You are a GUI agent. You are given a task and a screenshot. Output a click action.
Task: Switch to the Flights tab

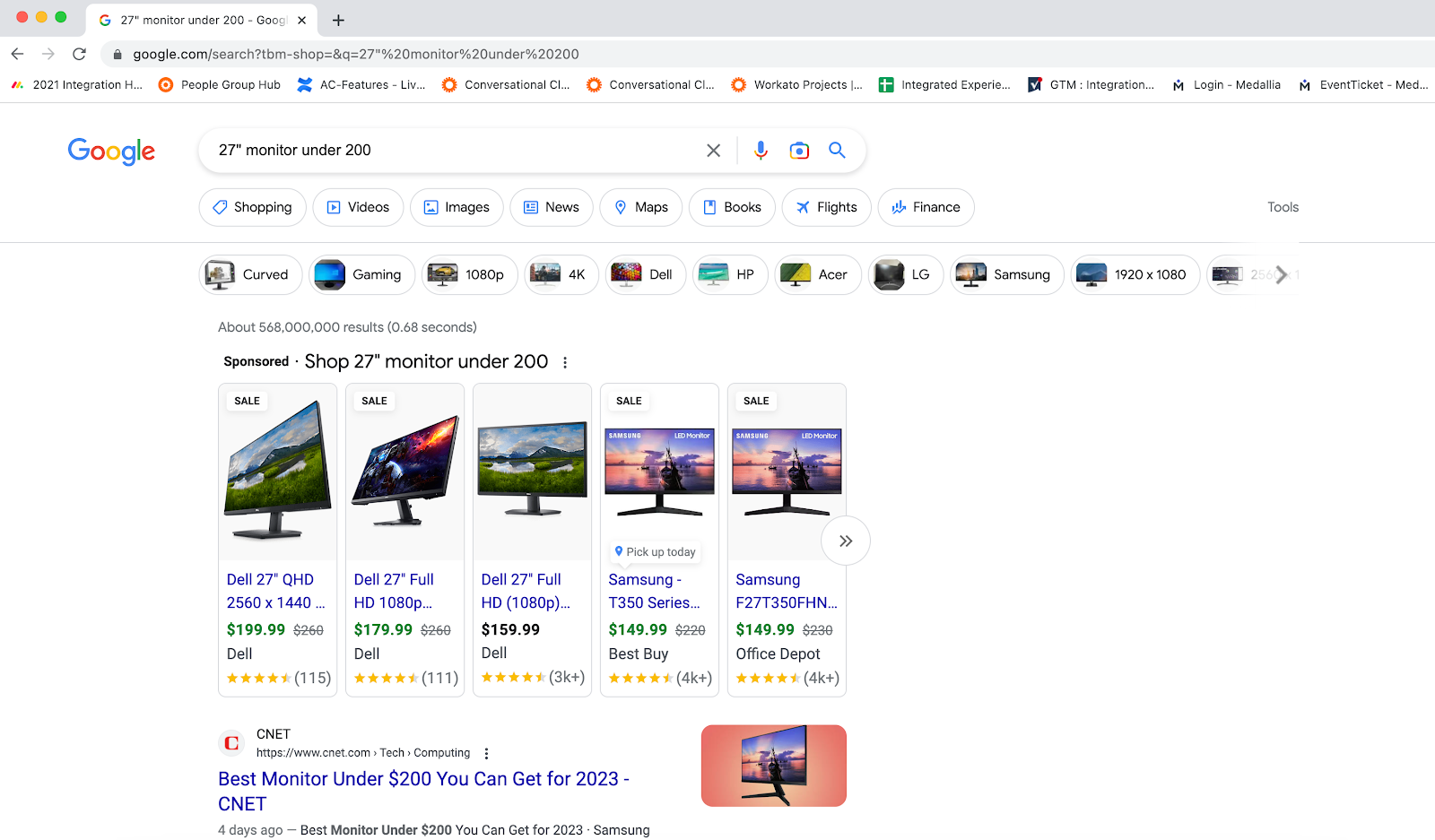[x=826, y=207]
